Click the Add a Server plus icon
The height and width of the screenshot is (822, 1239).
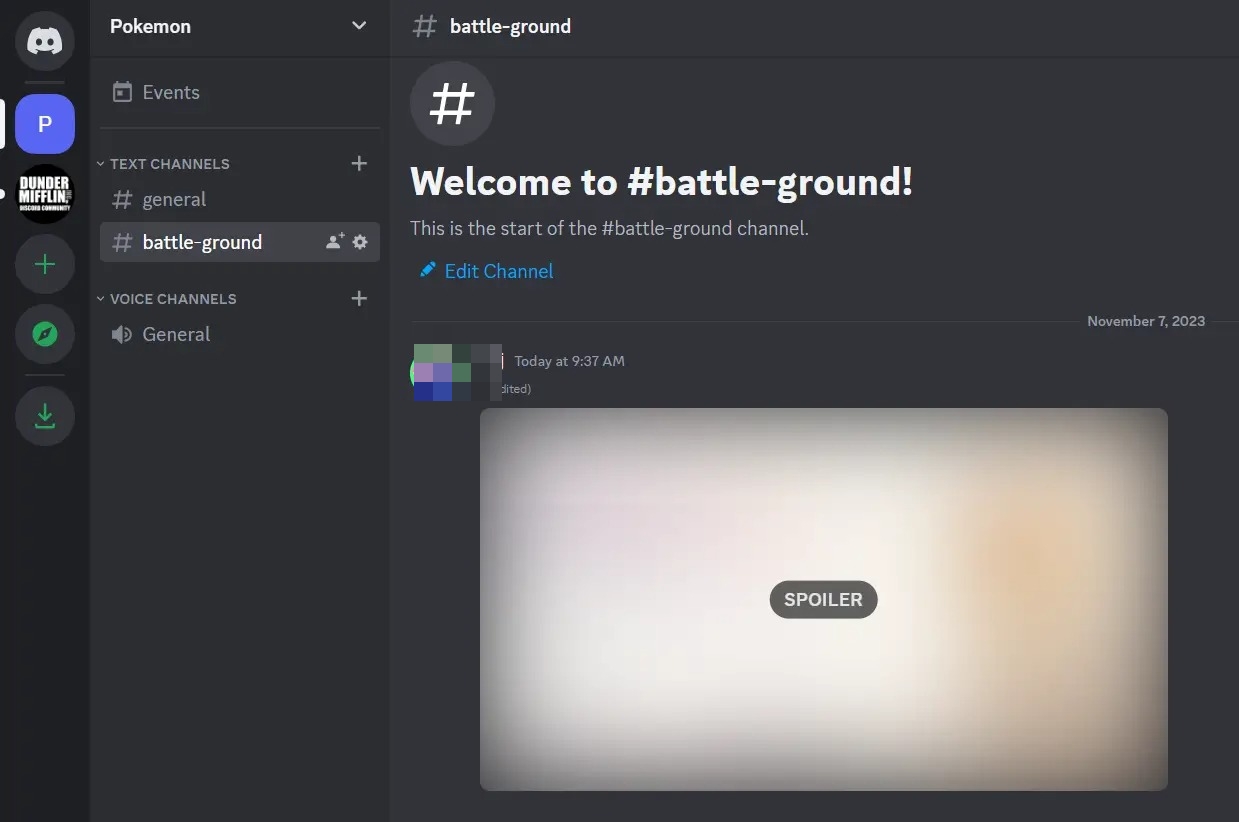pos(44,264)
